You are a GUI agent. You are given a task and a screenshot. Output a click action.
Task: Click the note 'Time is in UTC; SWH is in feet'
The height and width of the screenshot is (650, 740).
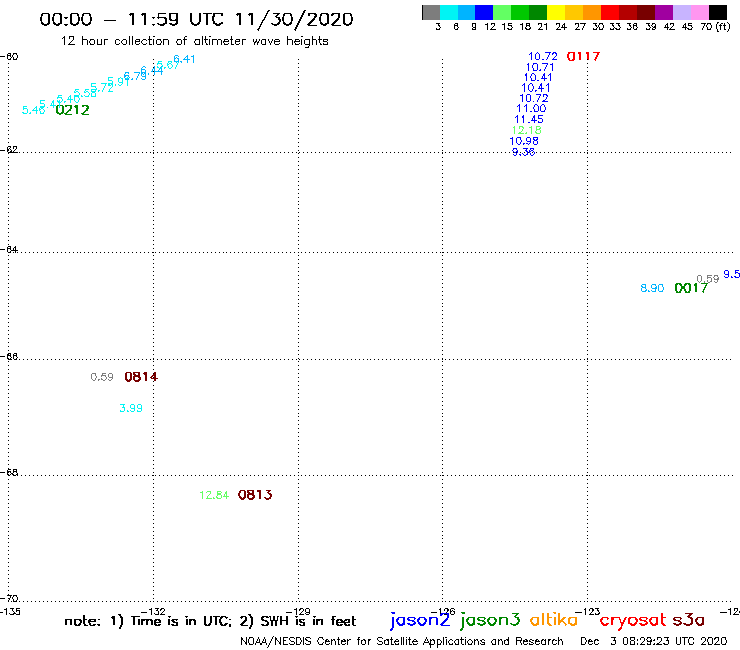tap(210, 621)
